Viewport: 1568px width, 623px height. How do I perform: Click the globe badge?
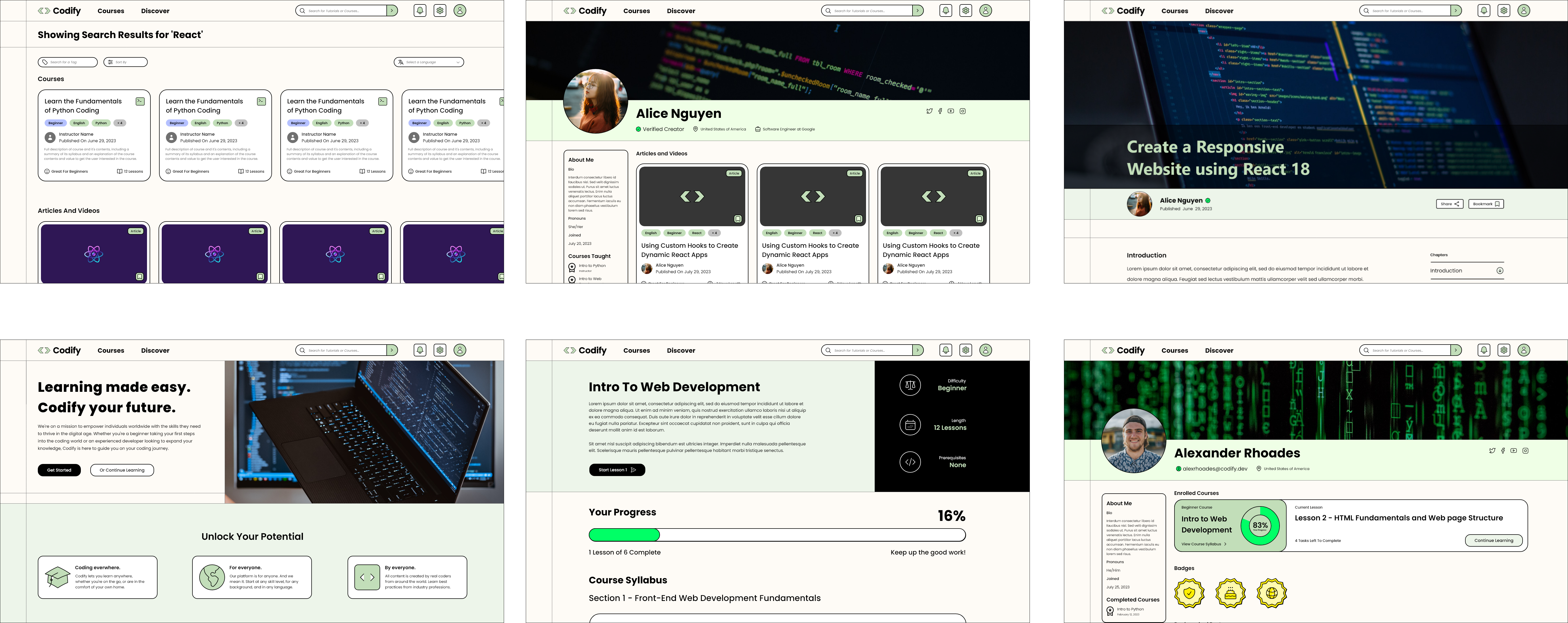(x=1272, y=593)
